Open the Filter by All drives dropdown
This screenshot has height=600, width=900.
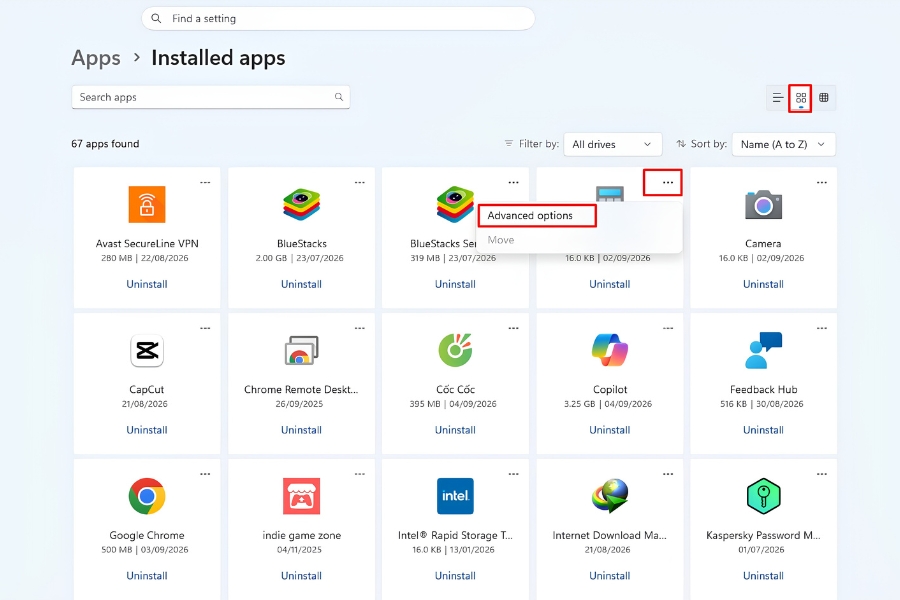click(x=612, y=144)
